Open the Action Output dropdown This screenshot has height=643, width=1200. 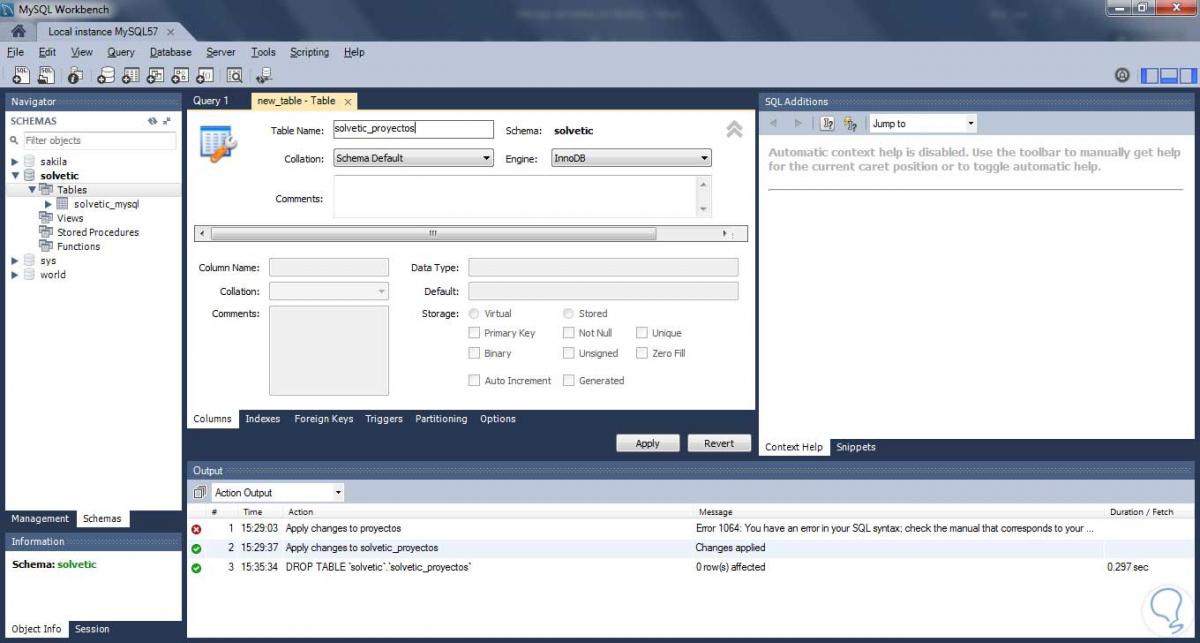(277, 492)
